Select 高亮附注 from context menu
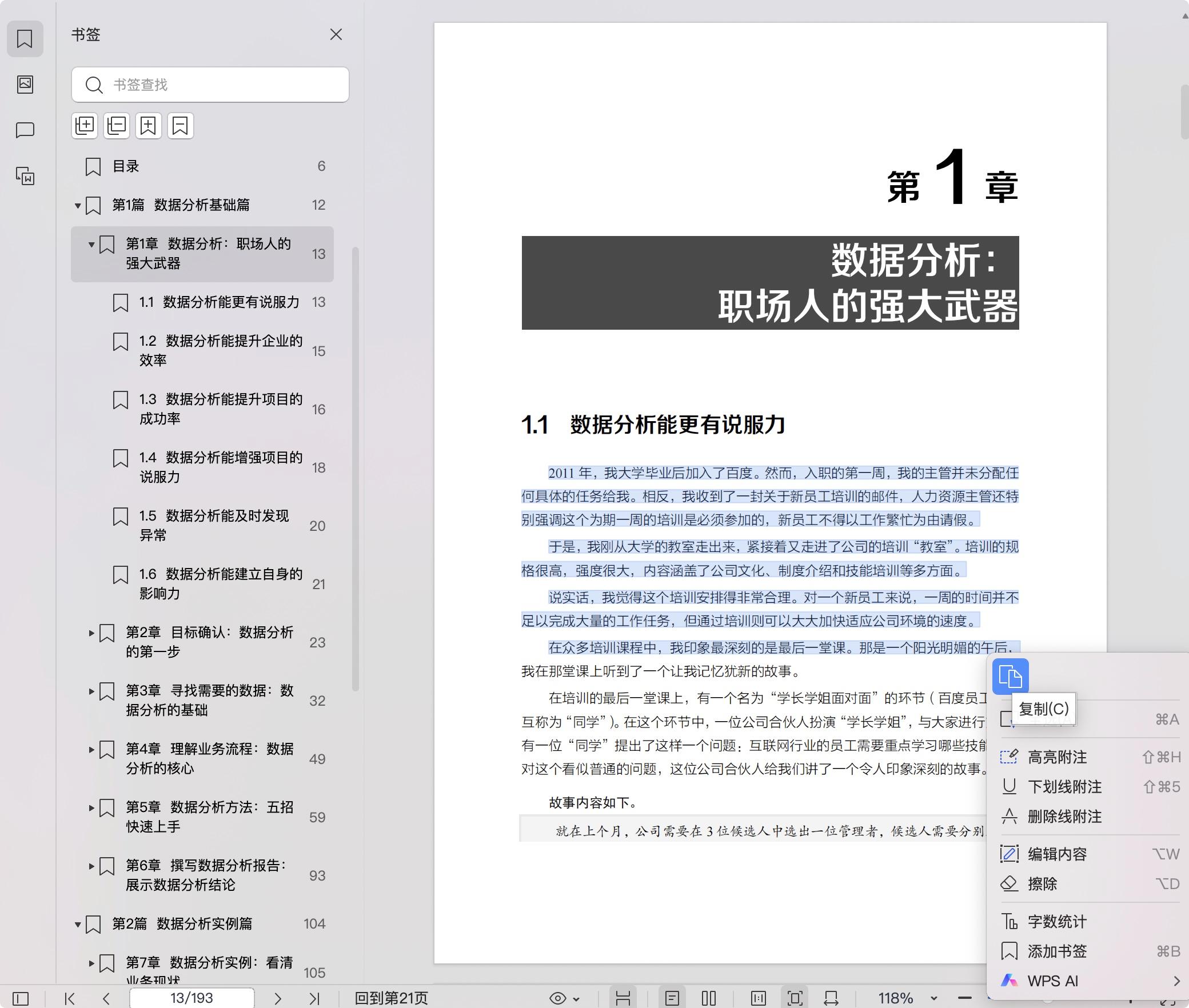This screenshot has width=1189, height=1008. (1057, 757)
